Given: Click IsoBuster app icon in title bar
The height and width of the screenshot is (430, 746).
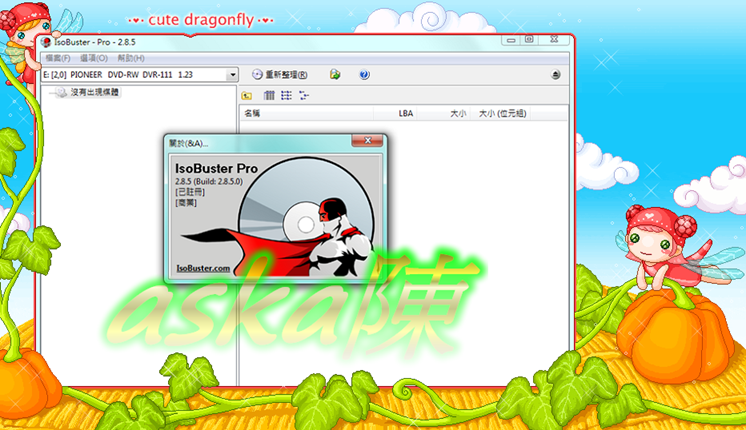Looking at the screenshot, I should (x=46, y=42).
